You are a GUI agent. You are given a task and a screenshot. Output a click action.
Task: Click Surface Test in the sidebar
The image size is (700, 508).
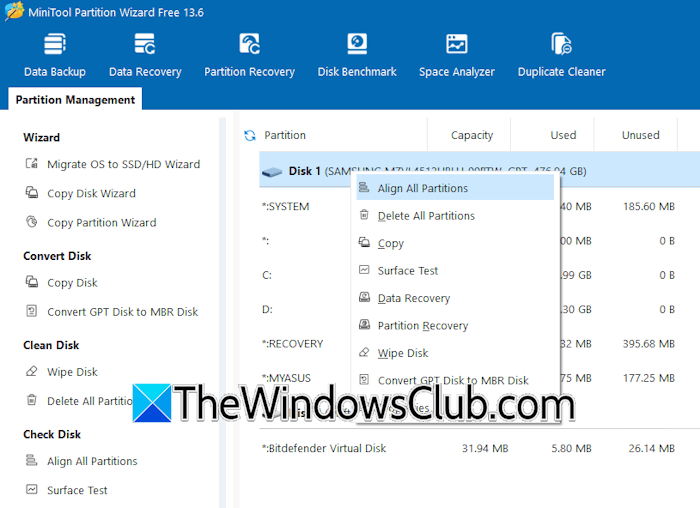pos(77,490)
